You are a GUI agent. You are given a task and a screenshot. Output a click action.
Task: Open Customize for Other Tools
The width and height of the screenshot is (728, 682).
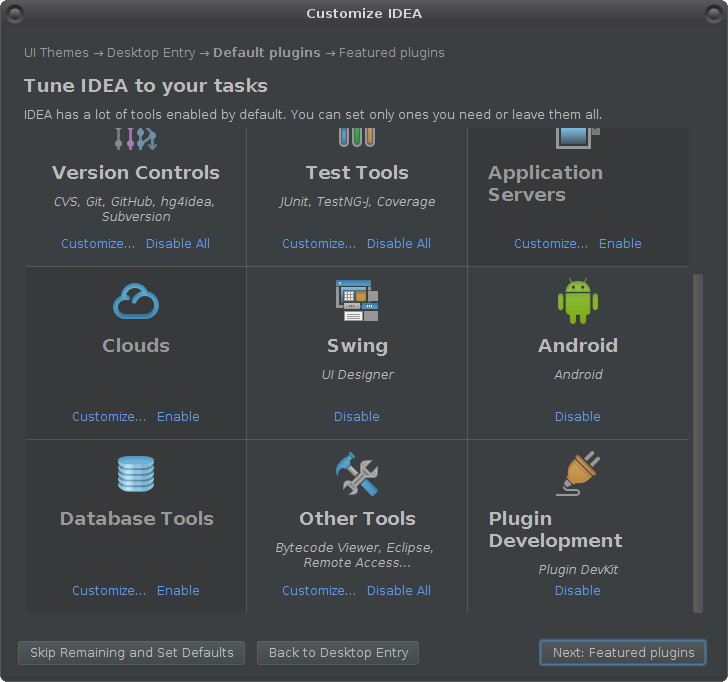click(x=319, y=591)
